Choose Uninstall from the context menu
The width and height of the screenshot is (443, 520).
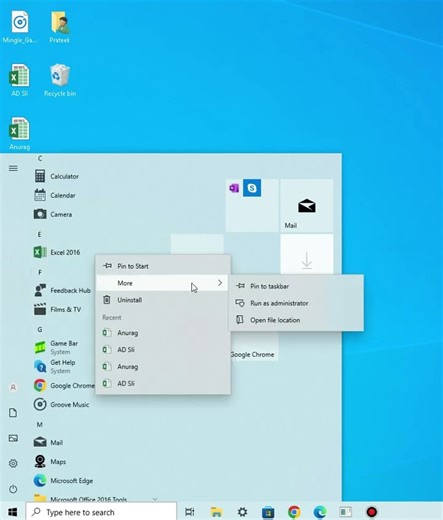pyautogui.click(x=163, y=300)
